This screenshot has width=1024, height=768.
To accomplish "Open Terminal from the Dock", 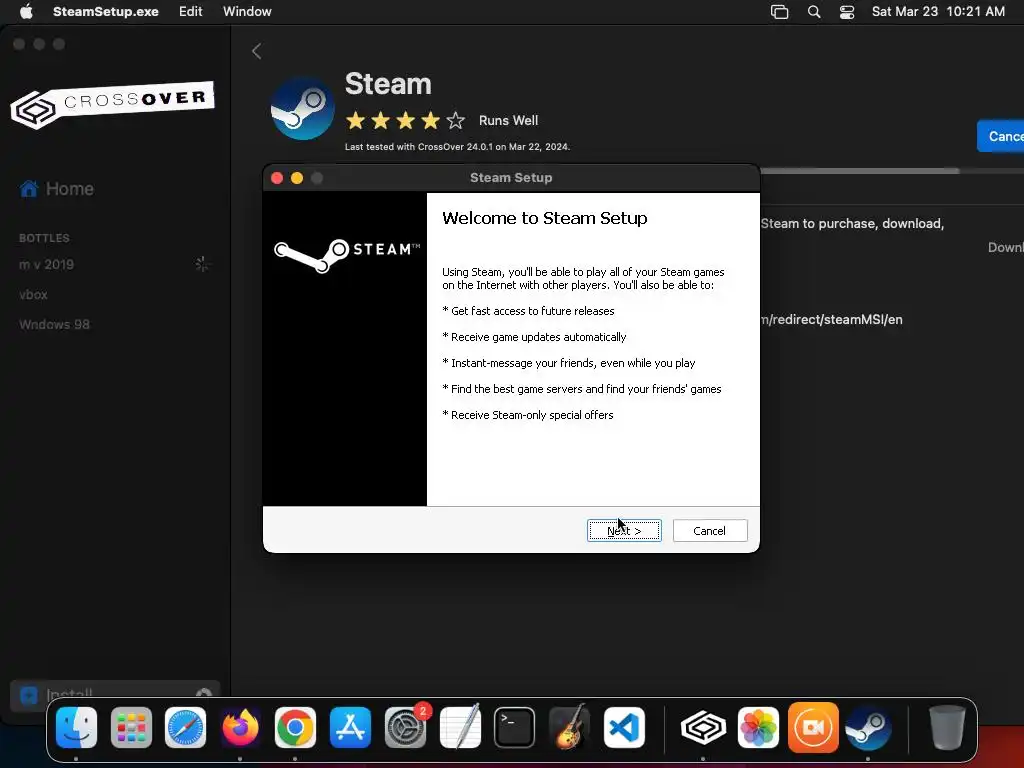I will pyautogui.click(x=515, y=727).
